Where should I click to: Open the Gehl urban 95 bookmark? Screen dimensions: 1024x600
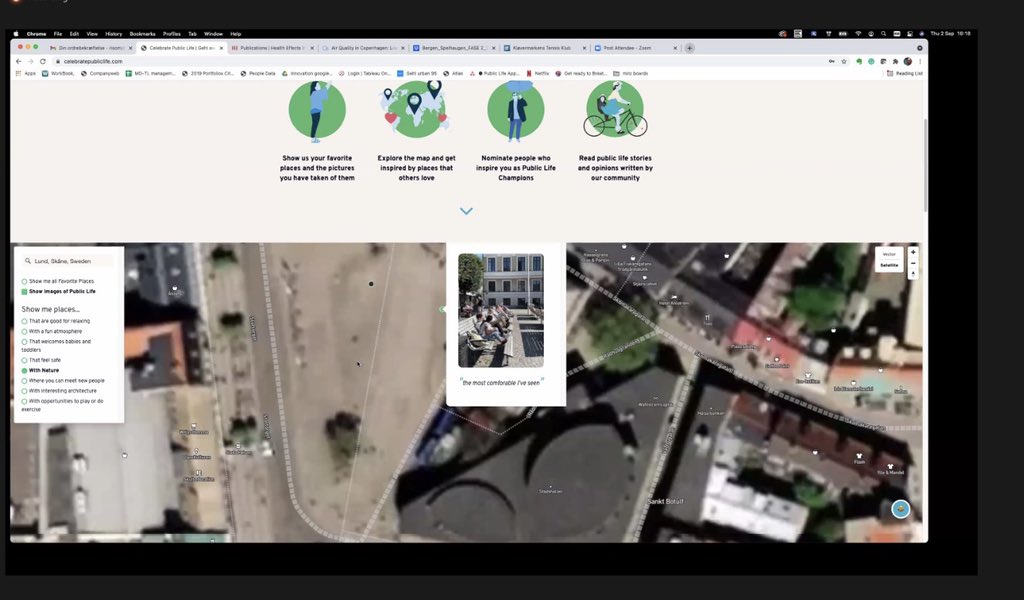[417, 73]
